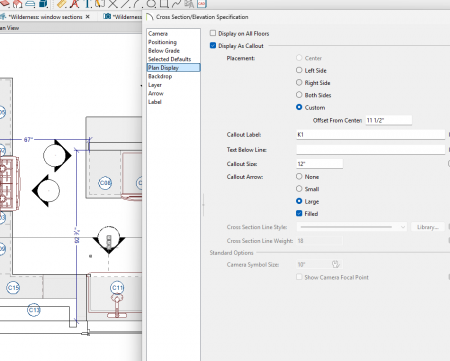Select the ruler dimension tool
Image resolution: width=450 pixels, height=361 pixels.
(62, 3)
